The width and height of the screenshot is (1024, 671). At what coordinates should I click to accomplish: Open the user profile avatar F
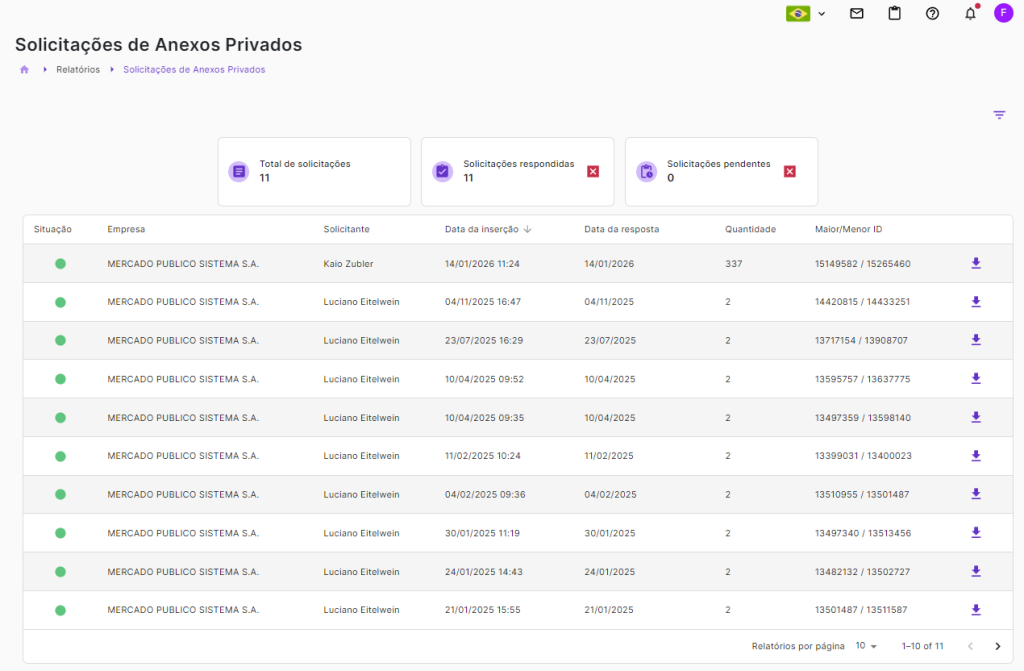(1003, 14)
